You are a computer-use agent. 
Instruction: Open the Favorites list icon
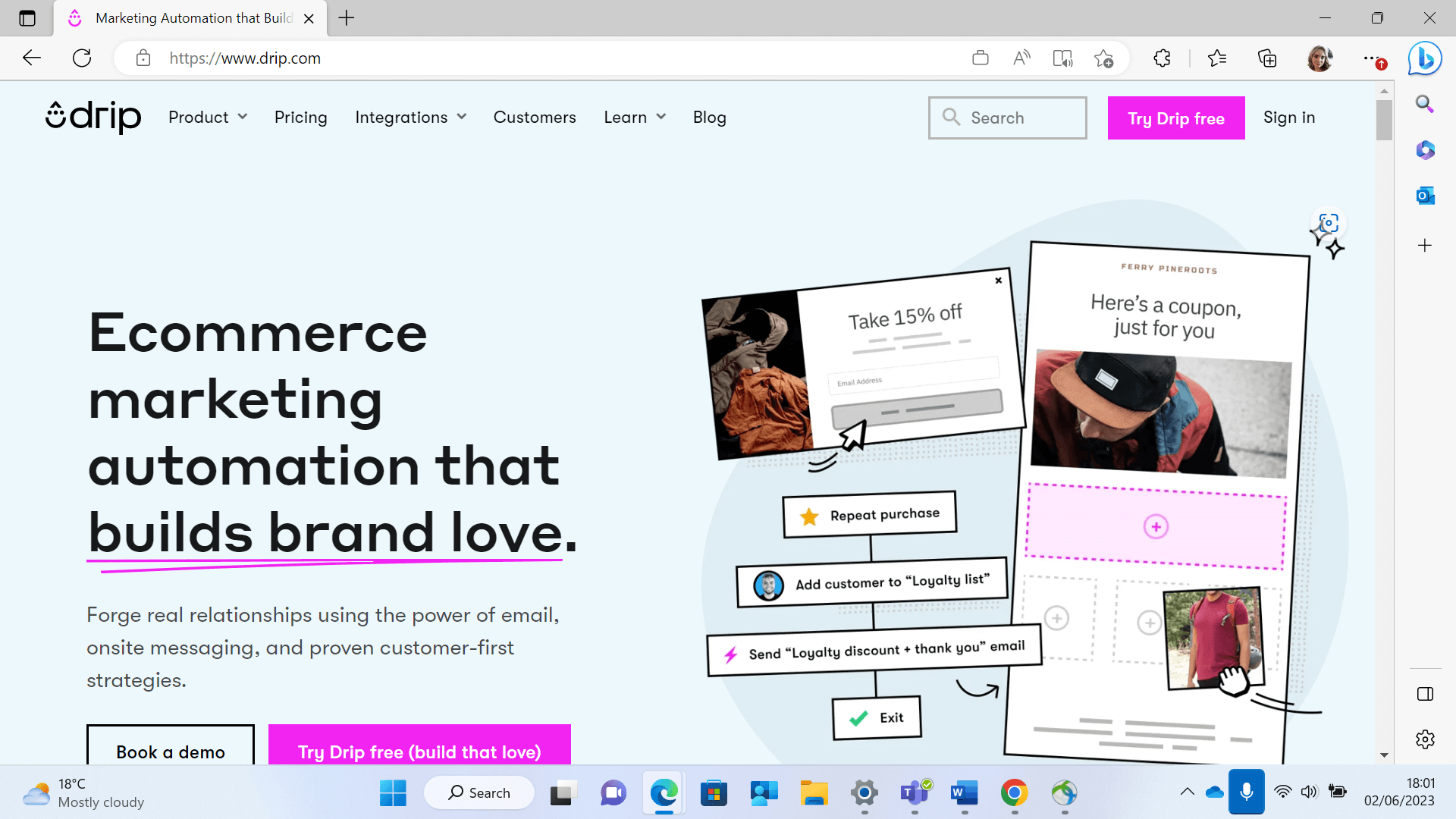coord(1217,58)
